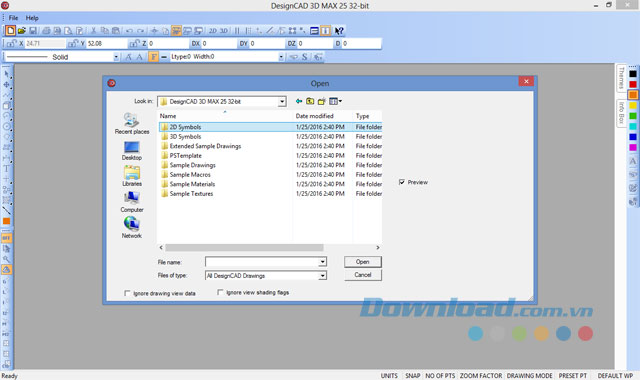The image size is (640, 380).
Task: Click Up One Level folder icon
Action: click(310, 101)
